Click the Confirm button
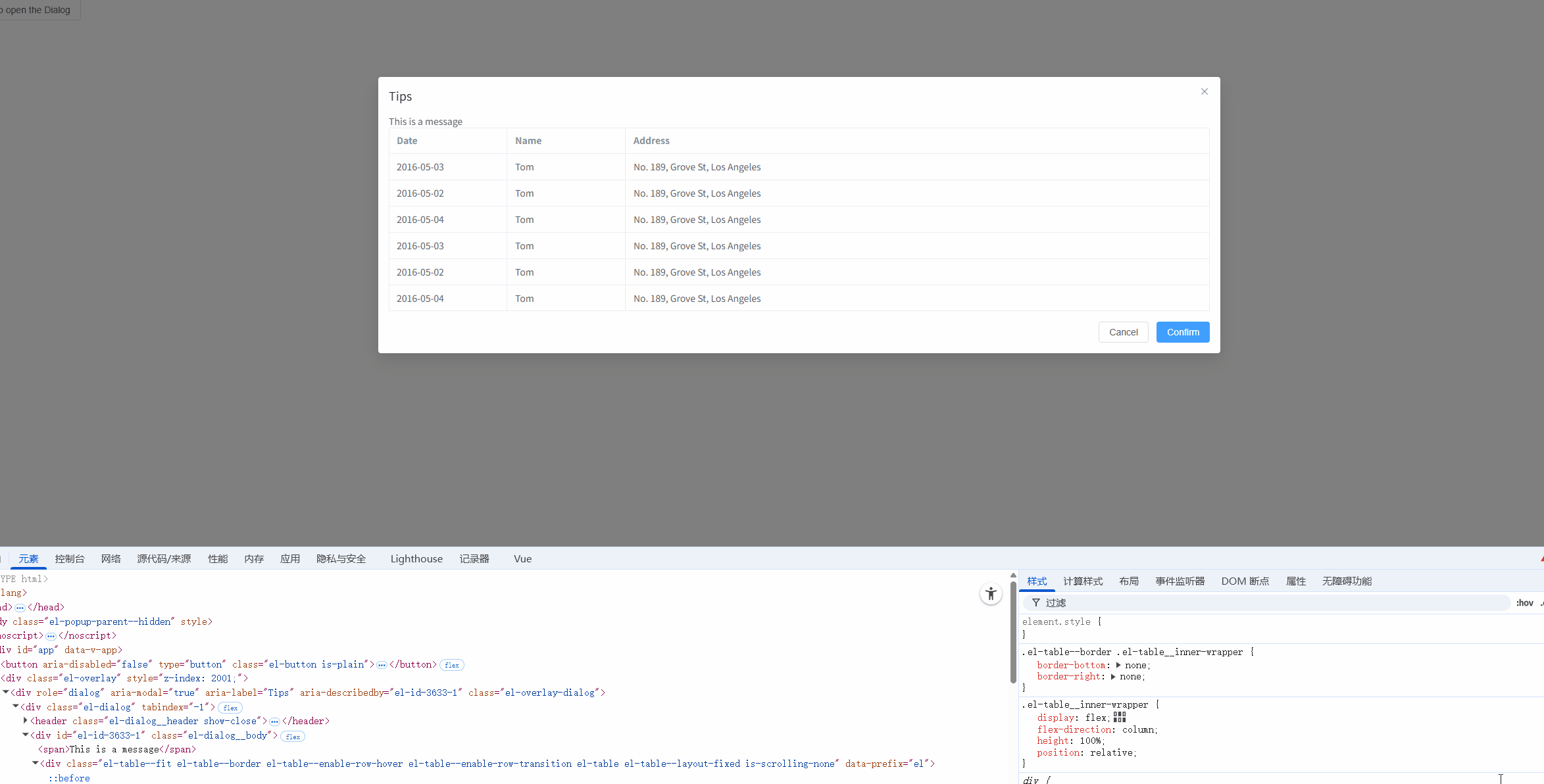This screenshot has width=1544, height=784. [x=1182, y=332]
